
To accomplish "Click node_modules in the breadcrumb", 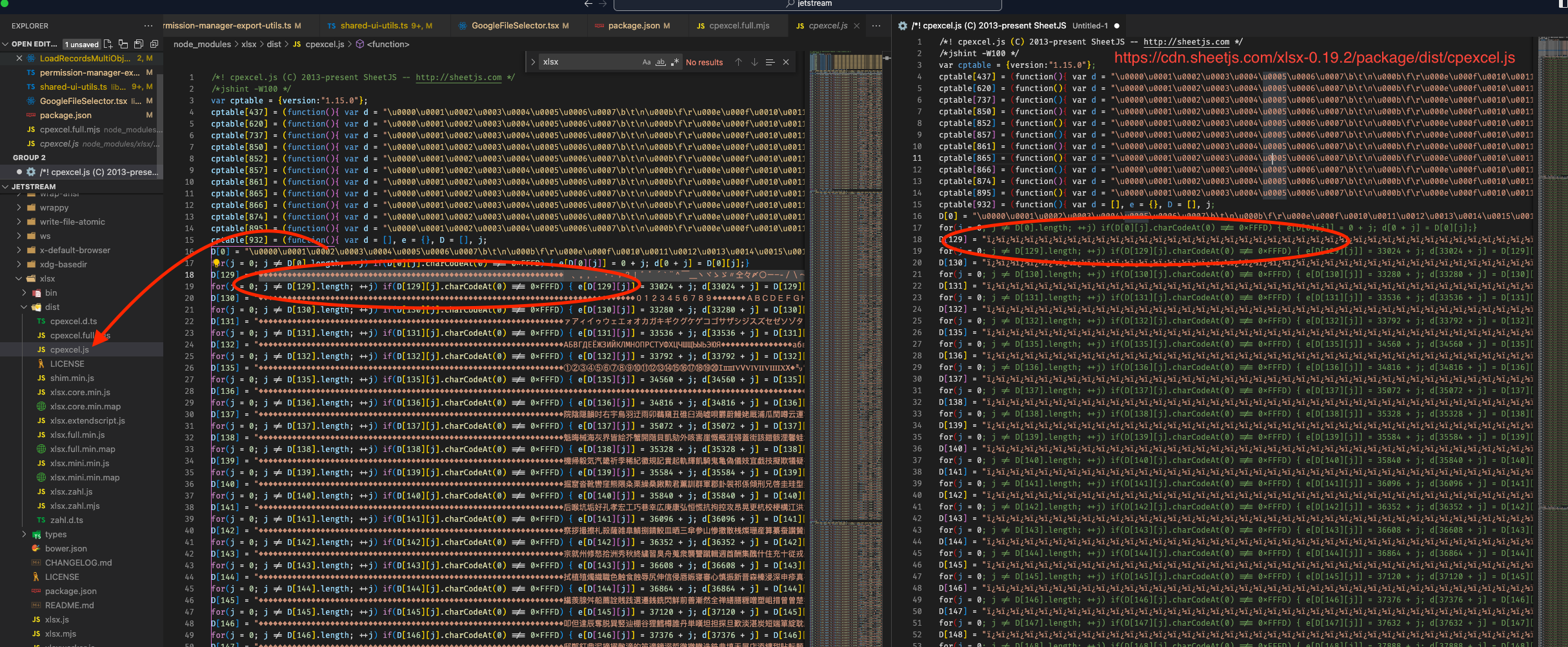I will point(202,45).
